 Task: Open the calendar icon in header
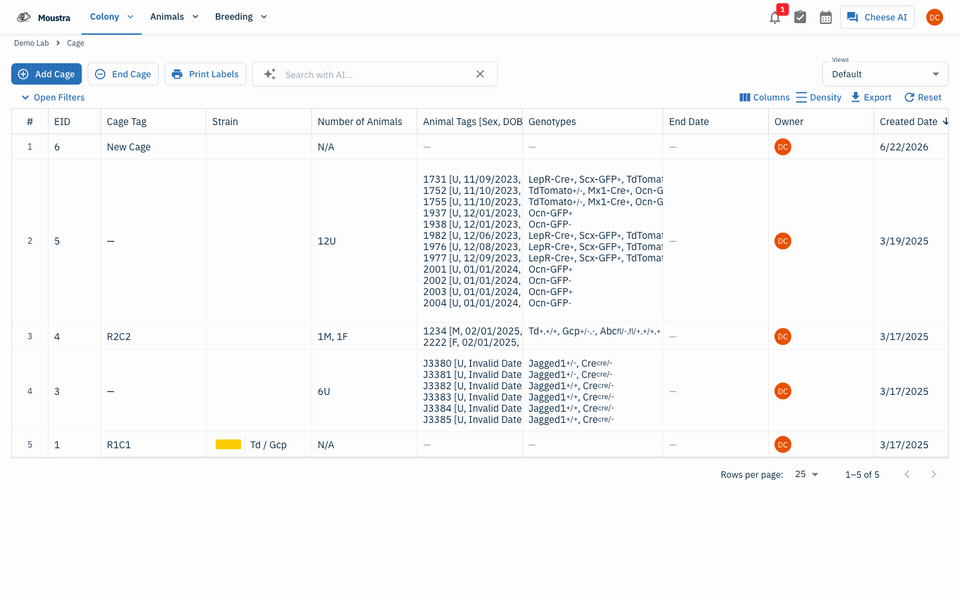point(826,17)
